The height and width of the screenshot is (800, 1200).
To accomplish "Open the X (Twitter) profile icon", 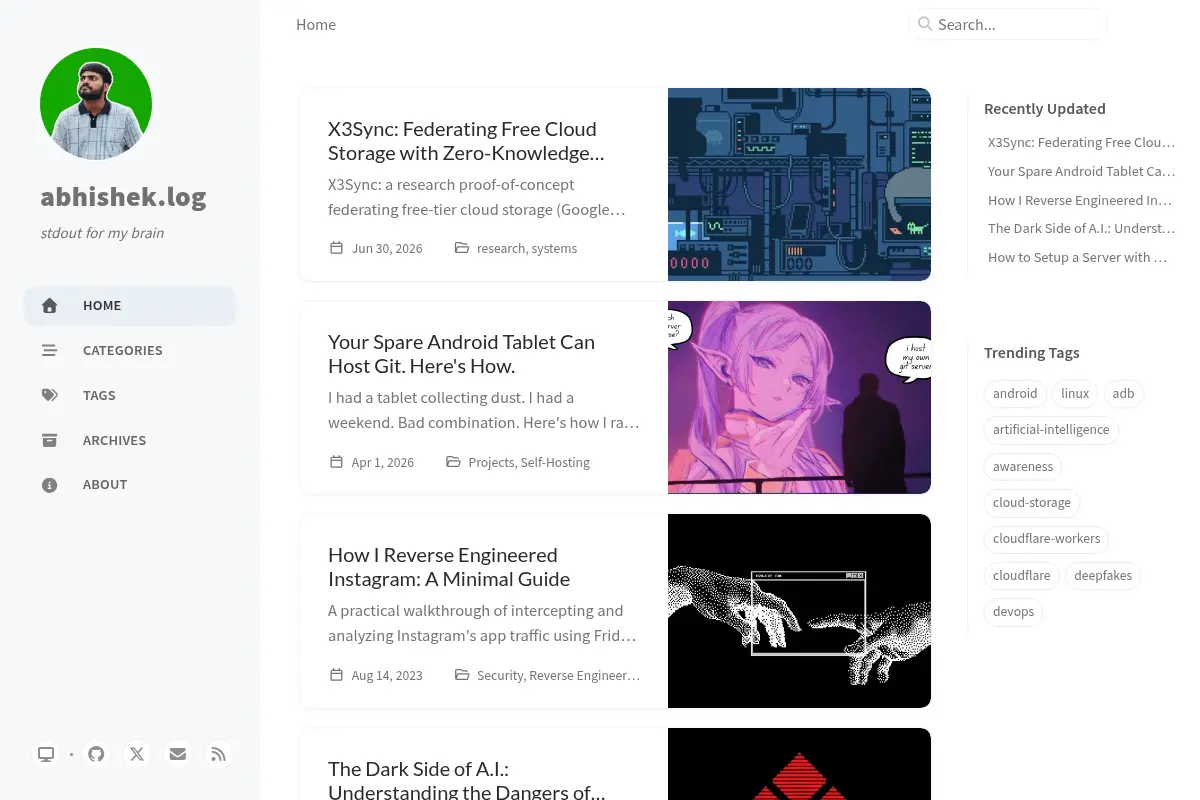I will [137, 754].
